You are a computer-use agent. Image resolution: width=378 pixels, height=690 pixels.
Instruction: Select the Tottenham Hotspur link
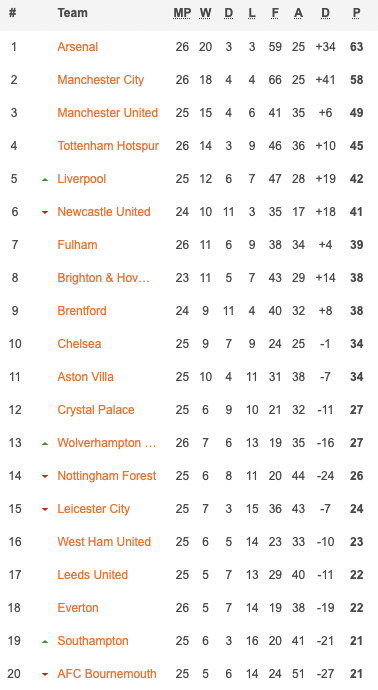coord(108,146)
